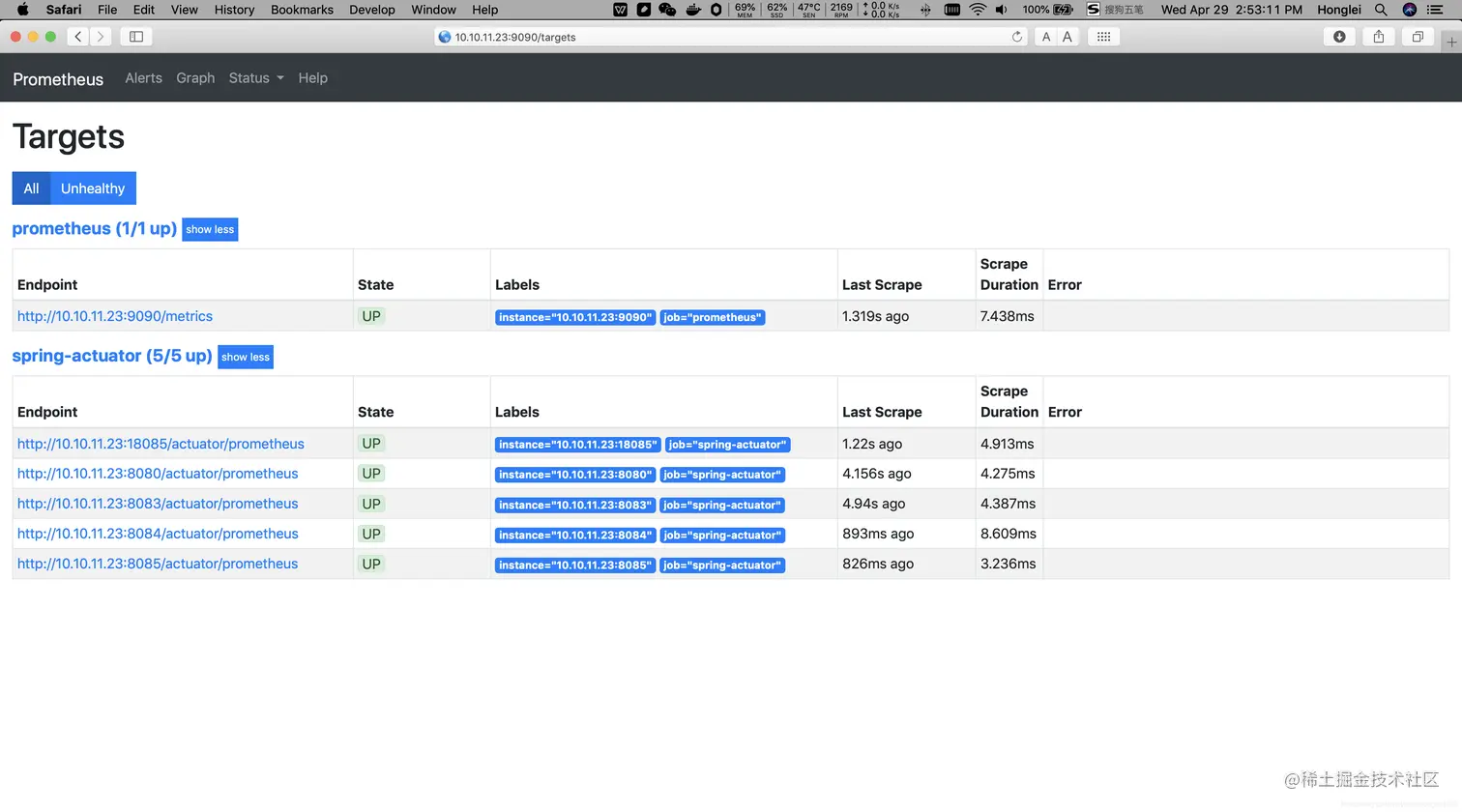Open the WPS icon in the menu bar
Image resolution: width=1462 pixels, height=812 pixels.
click(x=621, y=10)
